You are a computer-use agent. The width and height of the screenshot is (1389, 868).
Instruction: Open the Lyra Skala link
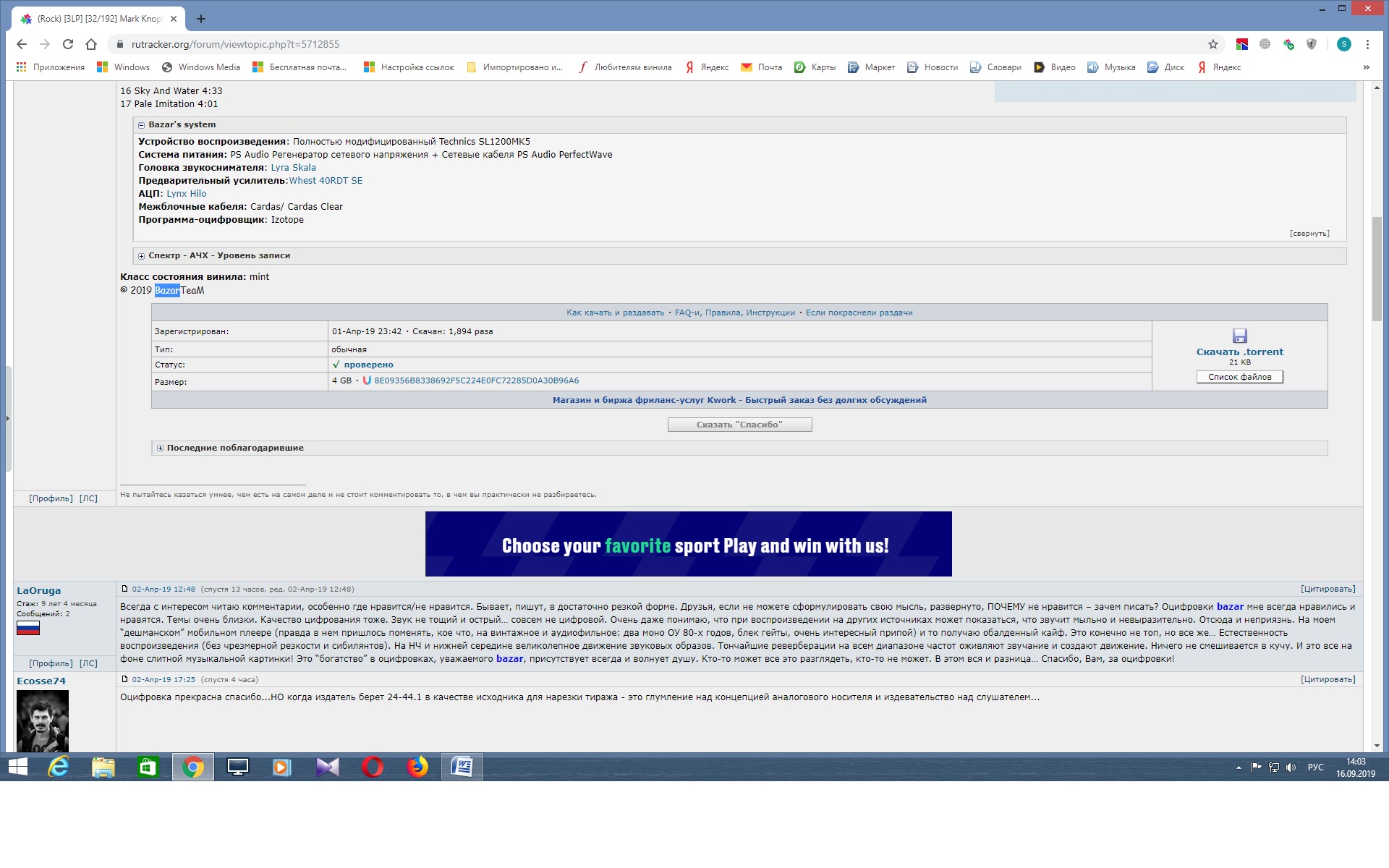[293, 168]
